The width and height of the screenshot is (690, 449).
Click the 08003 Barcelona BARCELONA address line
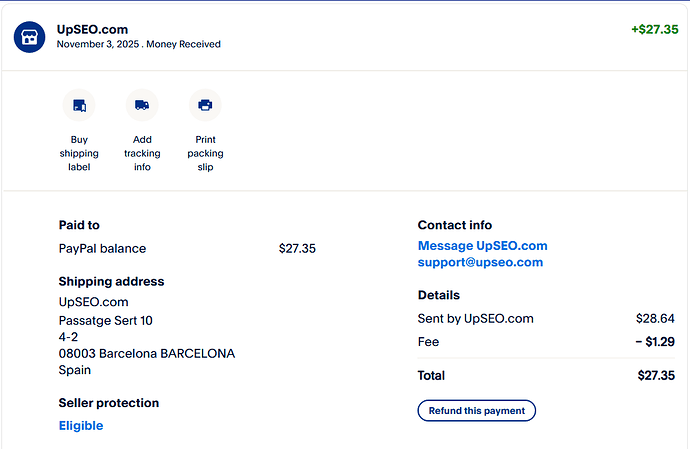tap(147, 354)
